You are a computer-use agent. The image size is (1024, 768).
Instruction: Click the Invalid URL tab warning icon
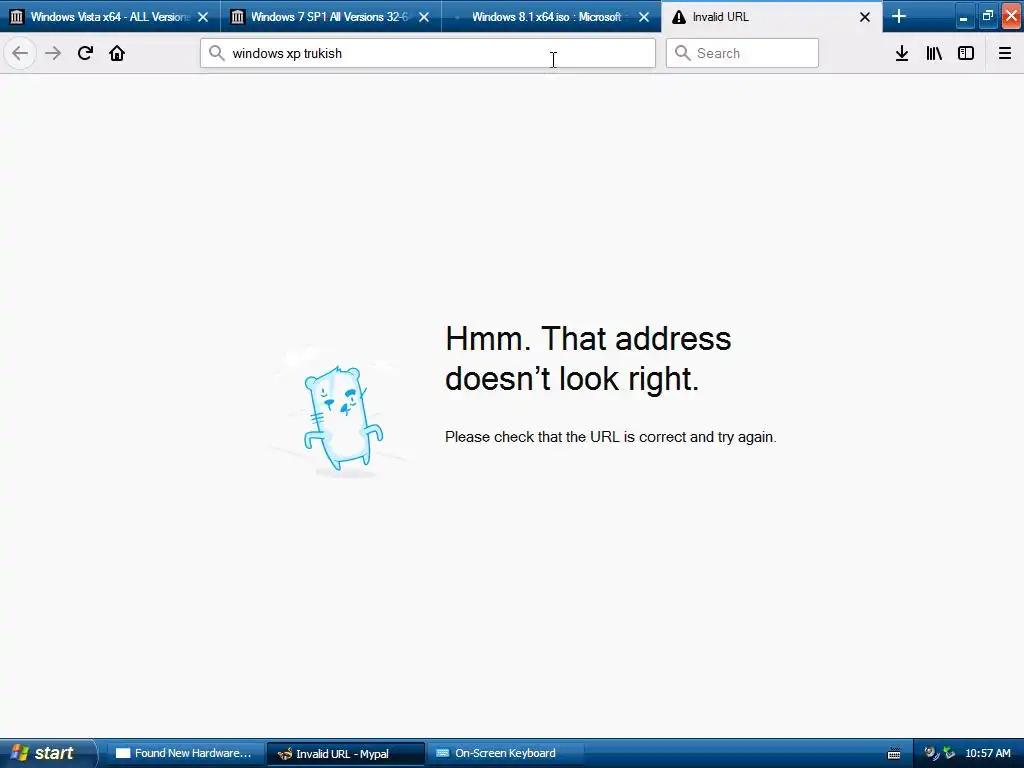[679, 17]
